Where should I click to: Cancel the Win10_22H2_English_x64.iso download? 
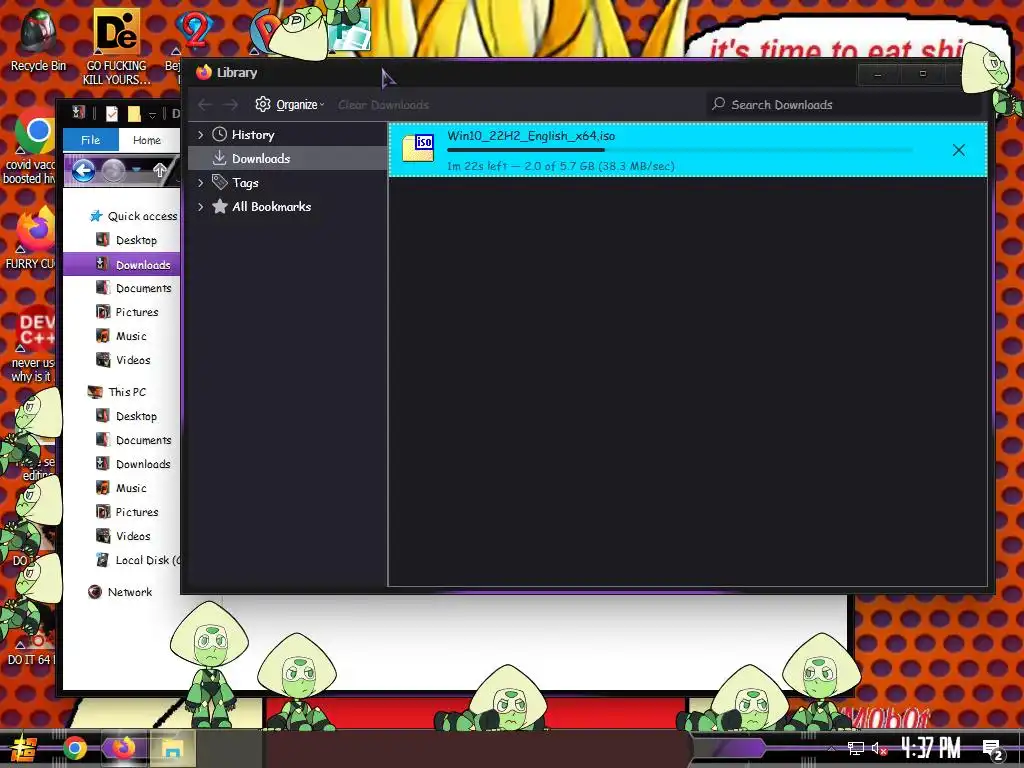[958, 150]
